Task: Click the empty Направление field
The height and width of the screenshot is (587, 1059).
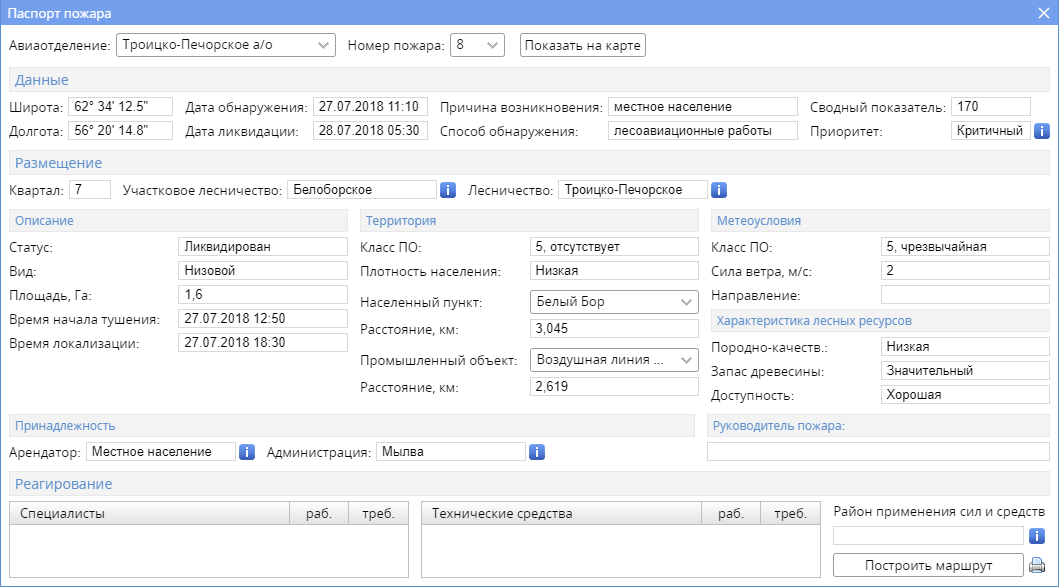Action: pos(965,295)
